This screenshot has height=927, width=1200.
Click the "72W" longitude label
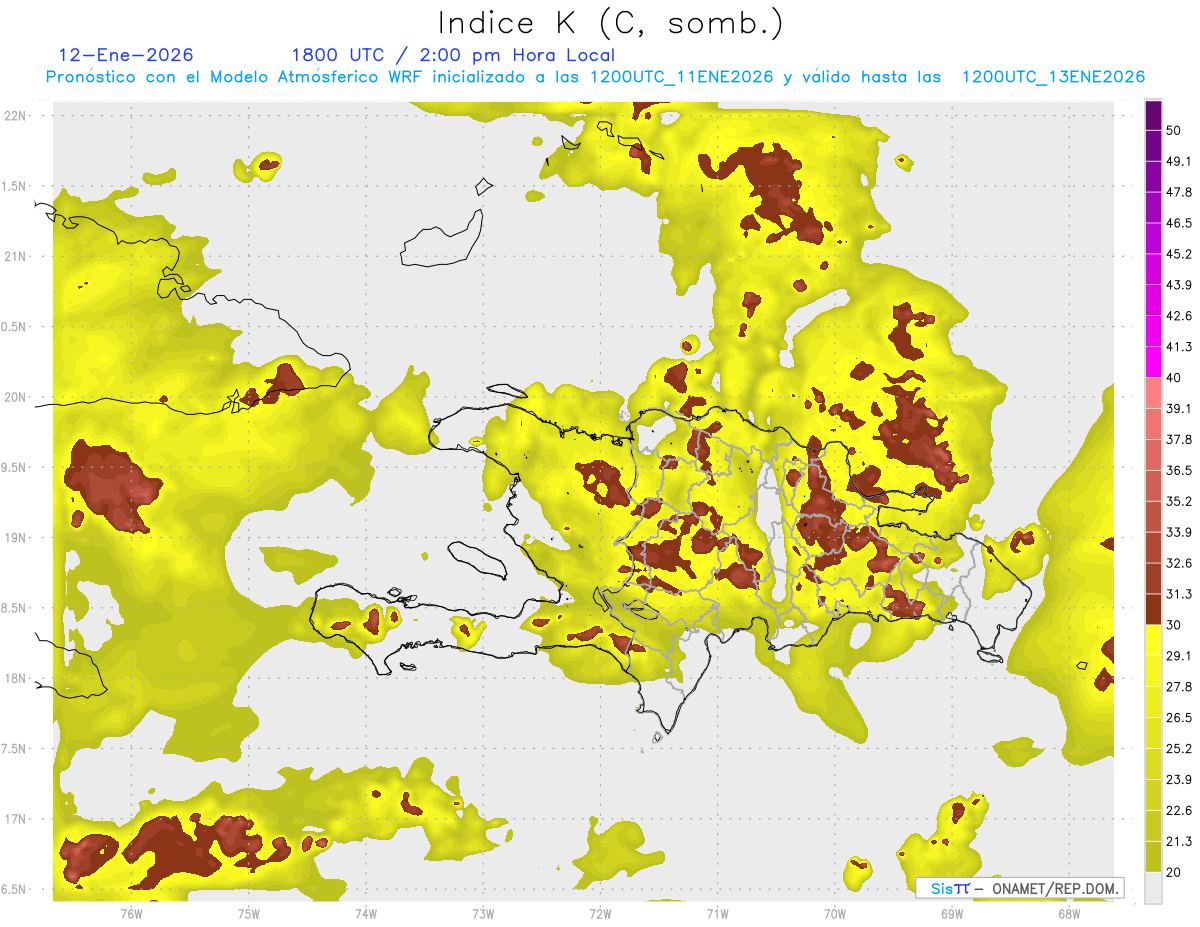pyautogui.click(x=600, y=914)
